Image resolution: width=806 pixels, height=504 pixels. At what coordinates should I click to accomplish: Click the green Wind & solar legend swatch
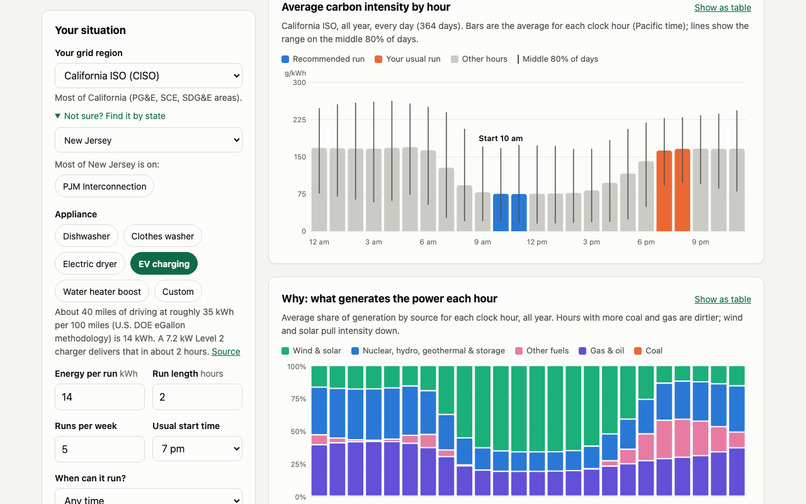(285, 351)
